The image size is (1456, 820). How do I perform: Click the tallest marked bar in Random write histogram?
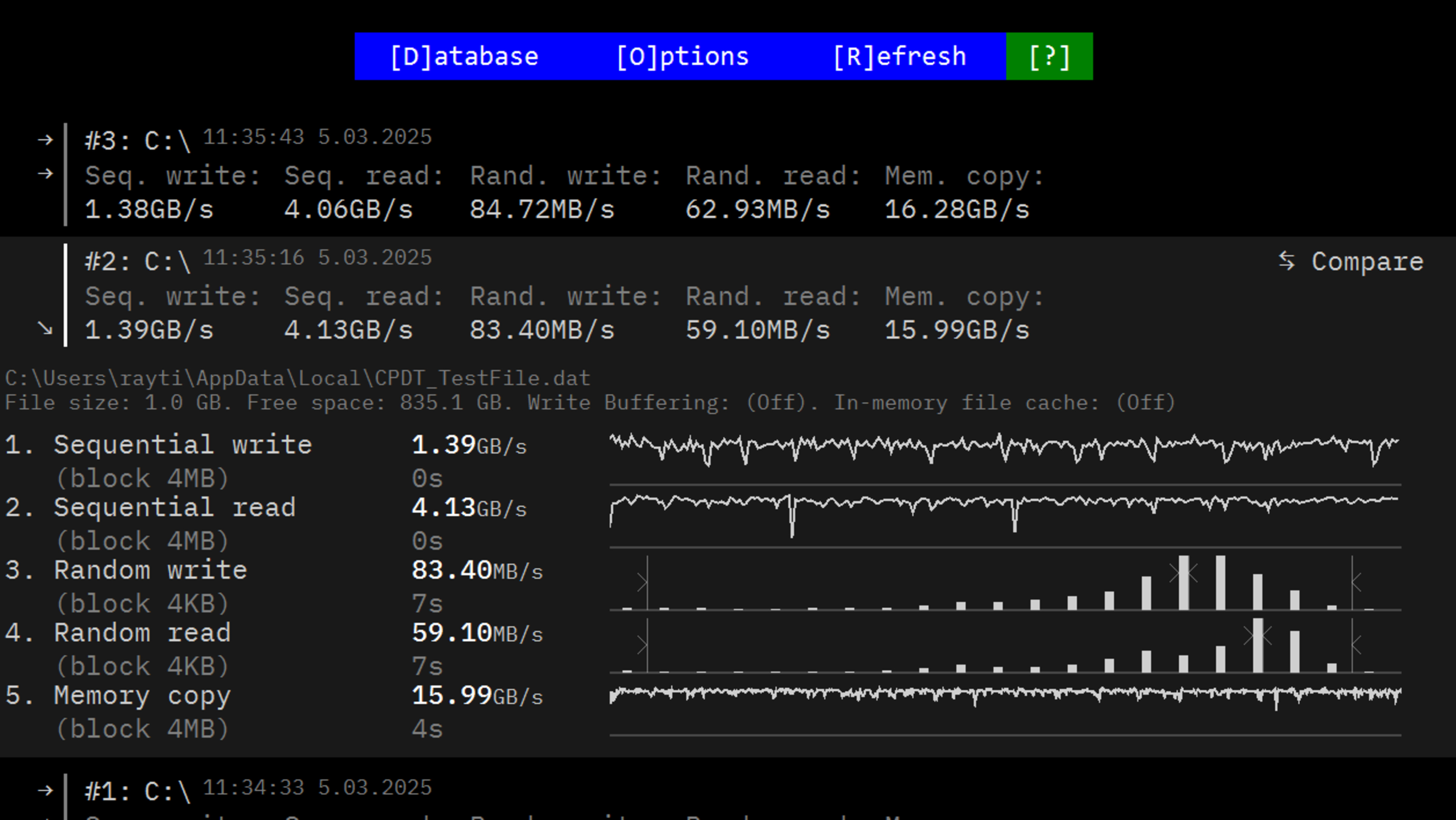point(1183,582)
